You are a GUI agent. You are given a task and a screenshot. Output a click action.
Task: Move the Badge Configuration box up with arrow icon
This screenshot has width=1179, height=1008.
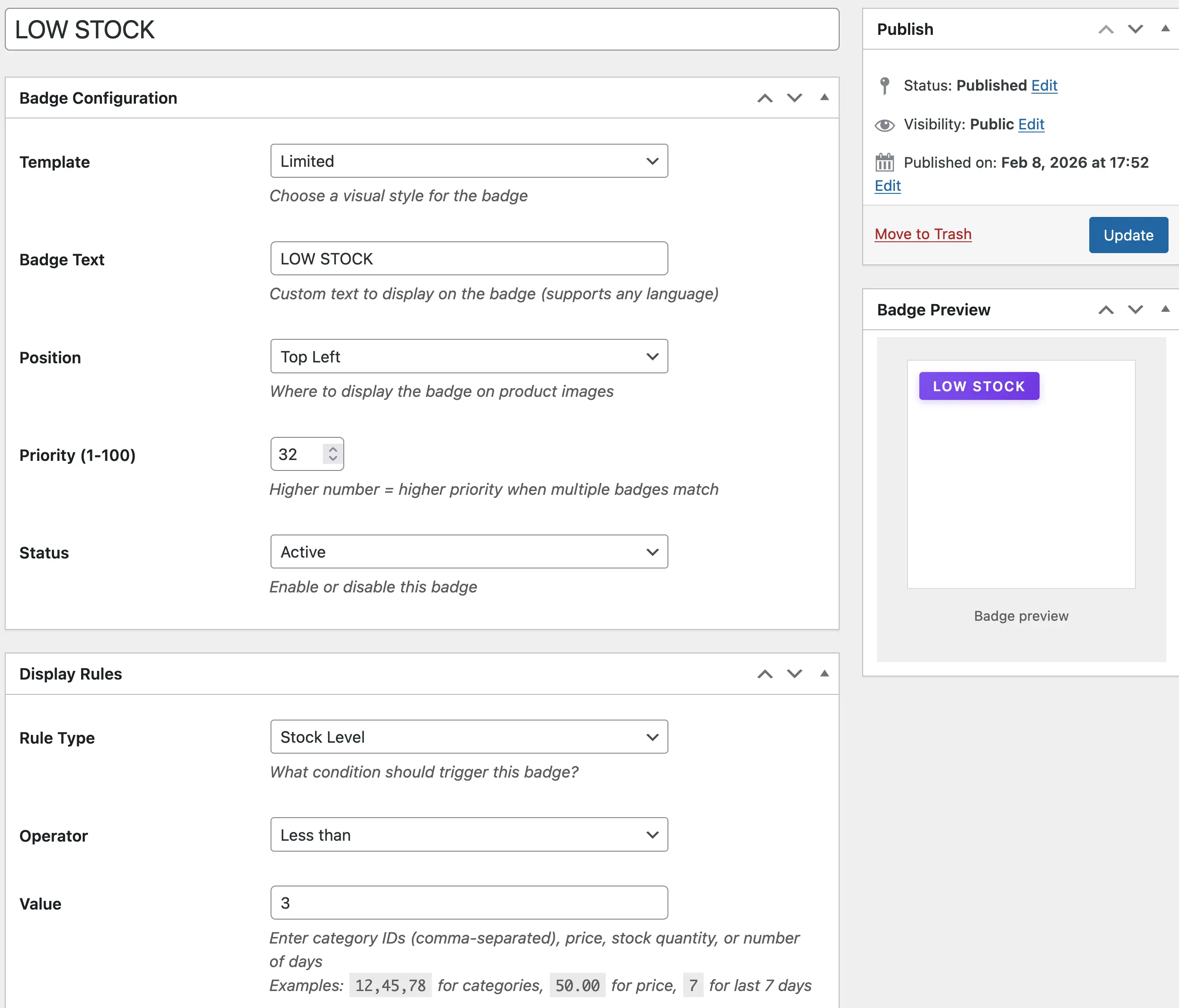pyautogui.click(x=765, y=98)
